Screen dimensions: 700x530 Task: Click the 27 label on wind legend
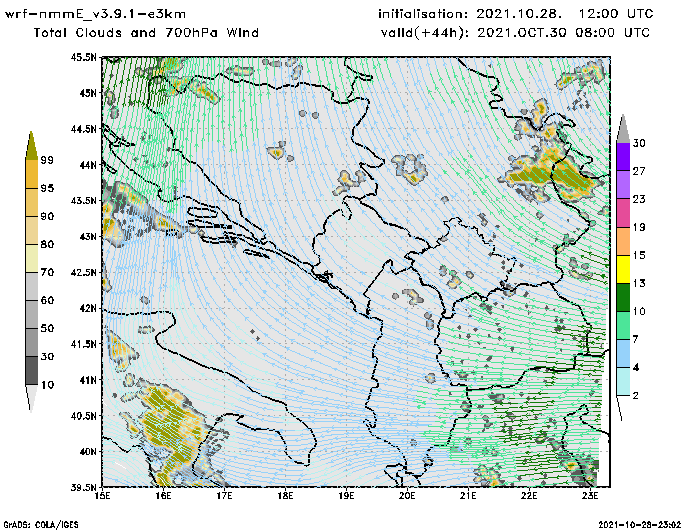639,171
